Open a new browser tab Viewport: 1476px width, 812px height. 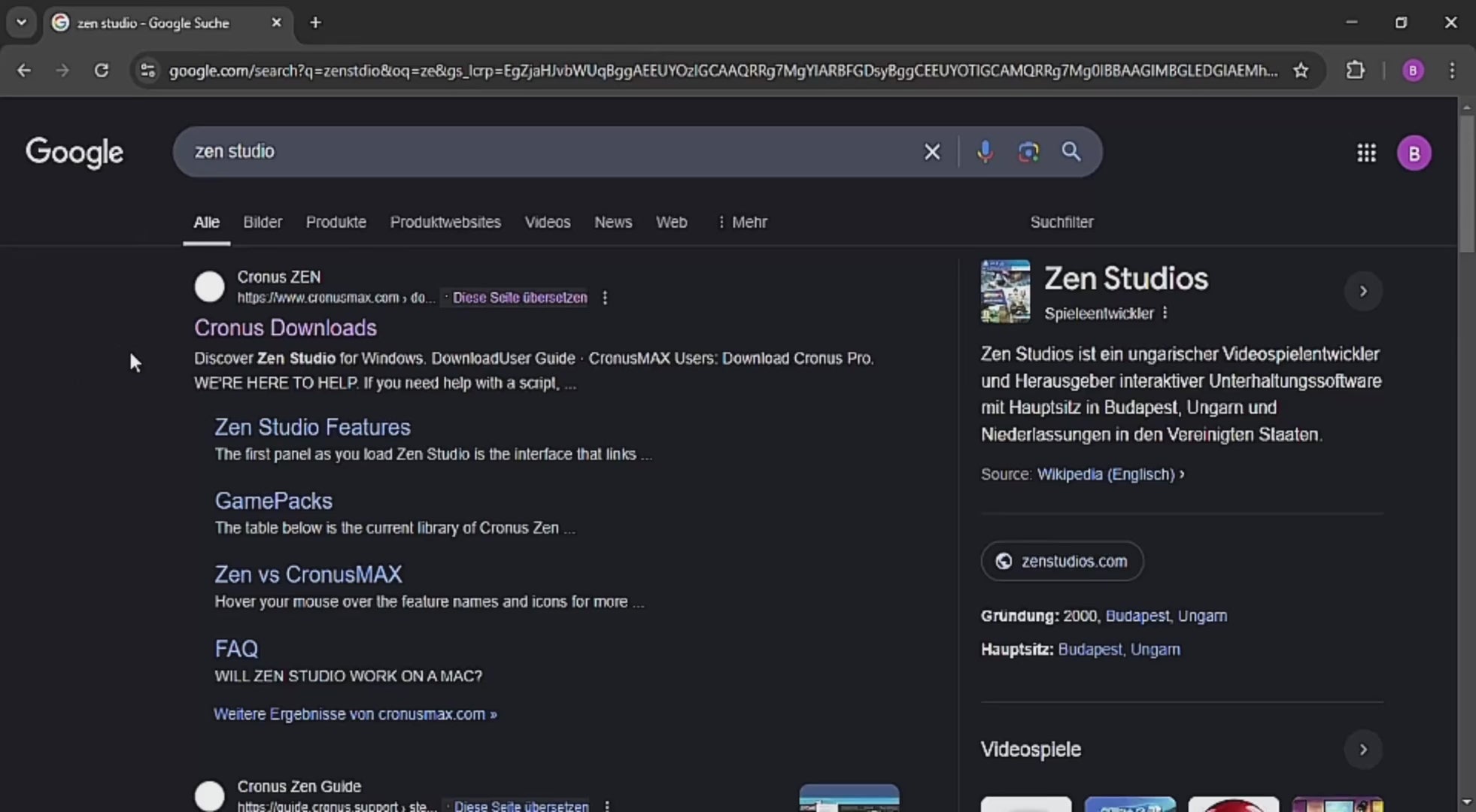(315, 23)
